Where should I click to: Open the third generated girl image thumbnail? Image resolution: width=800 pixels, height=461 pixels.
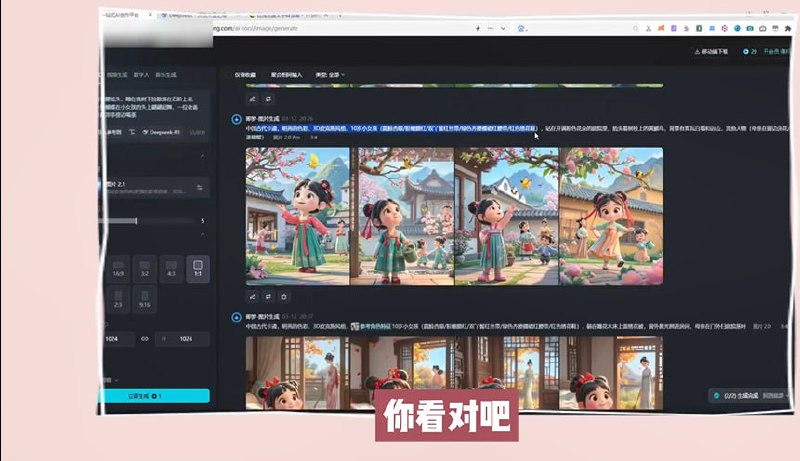[506, 214]
